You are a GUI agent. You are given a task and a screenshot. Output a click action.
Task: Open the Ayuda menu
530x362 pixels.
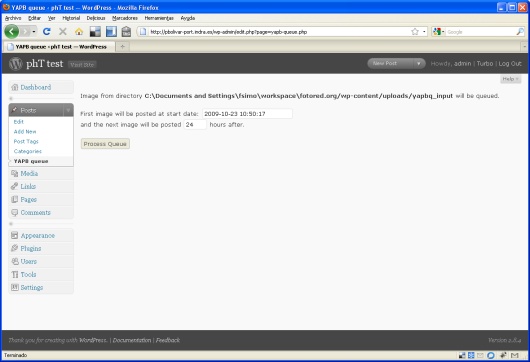188,18
